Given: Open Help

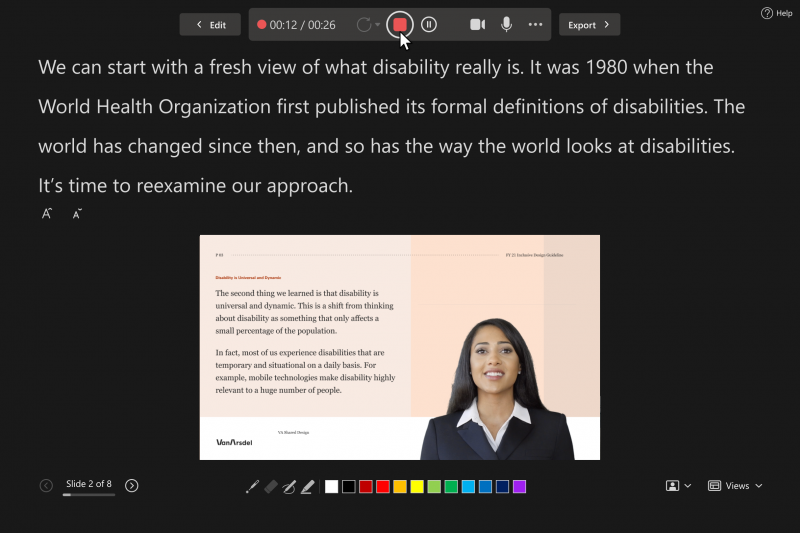Looking at the screenshot, I should 776,13.
